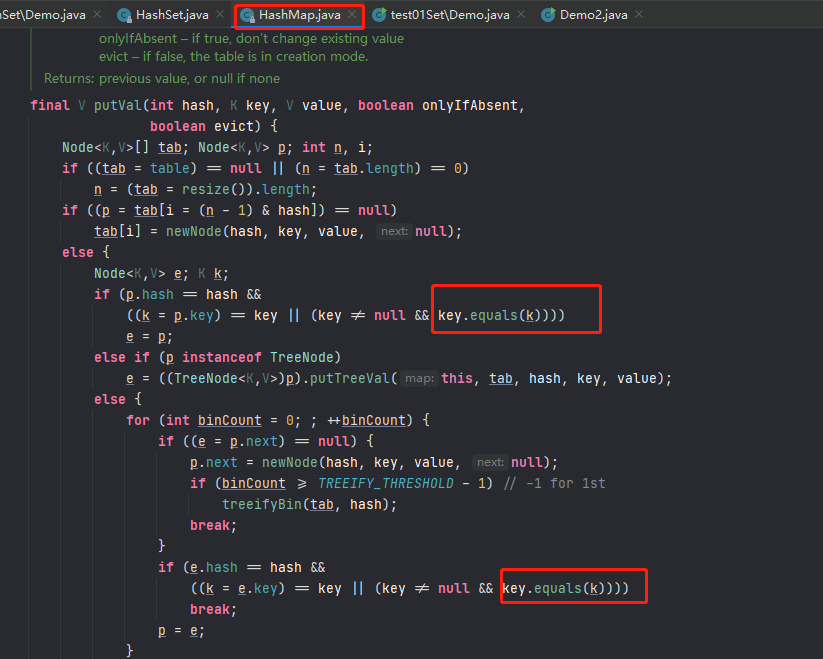Viewport: 823px width, 659px height.
Task: Close the HashMap.java tab
Action: [x=352, y=15]
